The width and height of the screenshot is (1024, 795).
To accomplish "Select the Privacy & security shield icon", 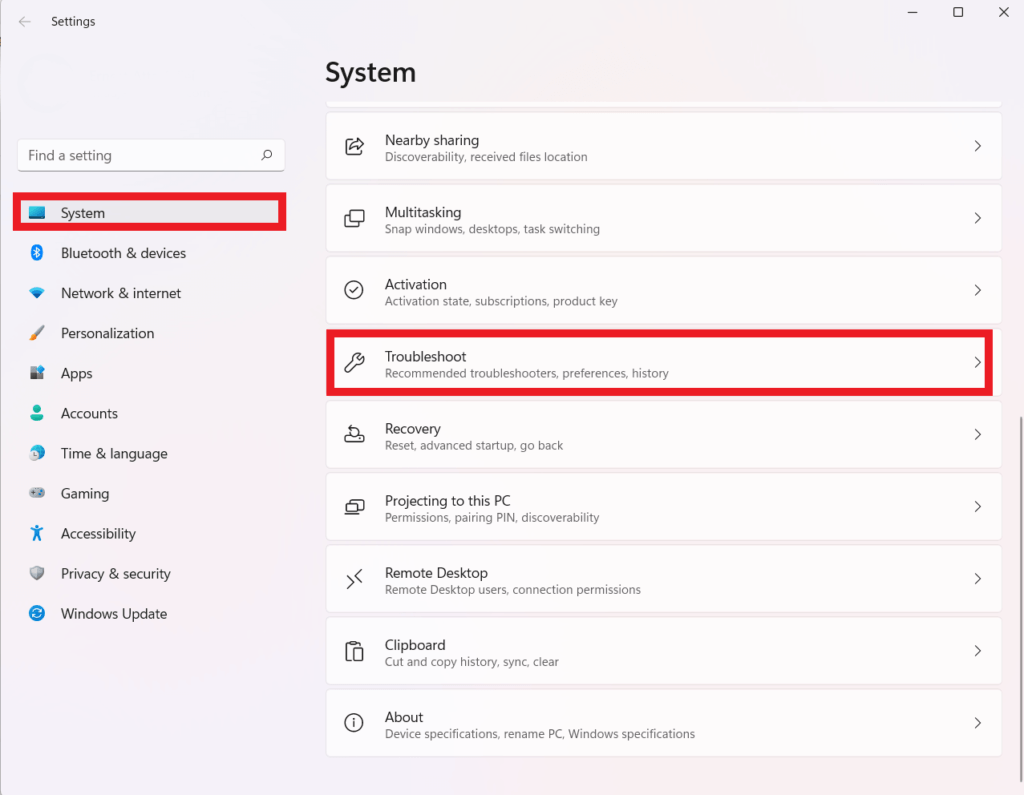I will coord(37,573).
